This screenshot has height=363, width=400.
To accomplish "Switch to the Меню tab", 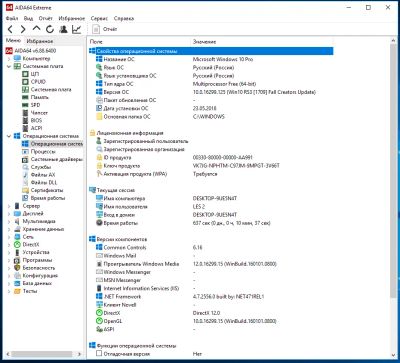I will click(13, 41).
